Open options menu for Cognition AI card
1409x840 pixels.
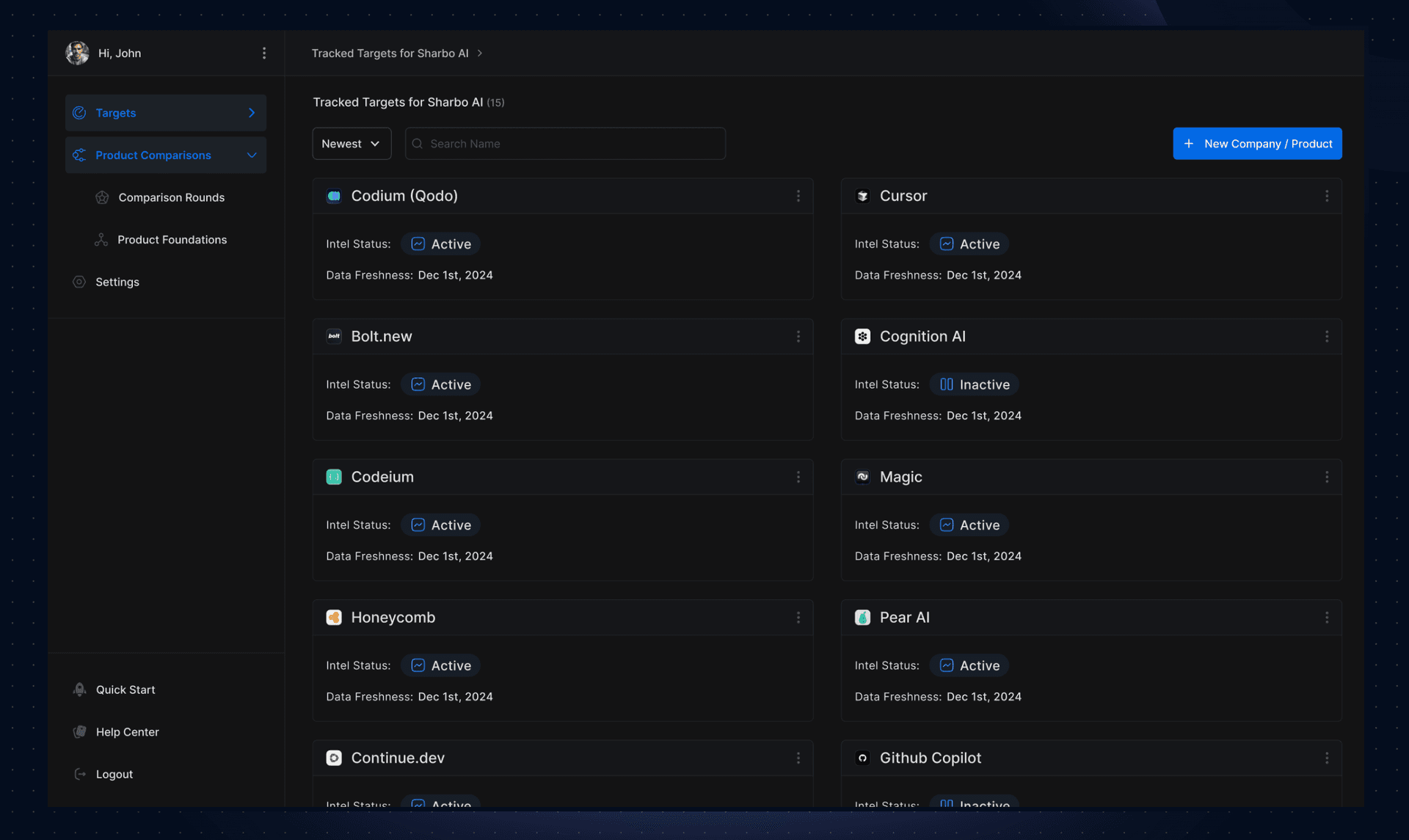[x=1327, y=336]
